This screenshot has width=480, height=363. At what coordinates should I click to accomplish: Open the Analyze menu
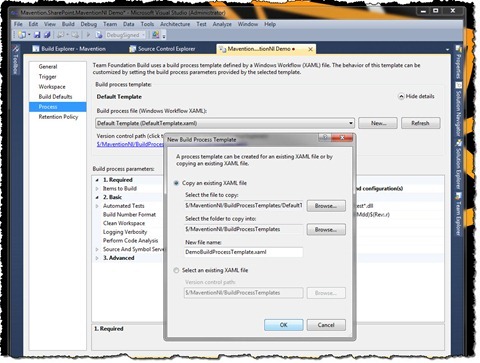point(222,24)
